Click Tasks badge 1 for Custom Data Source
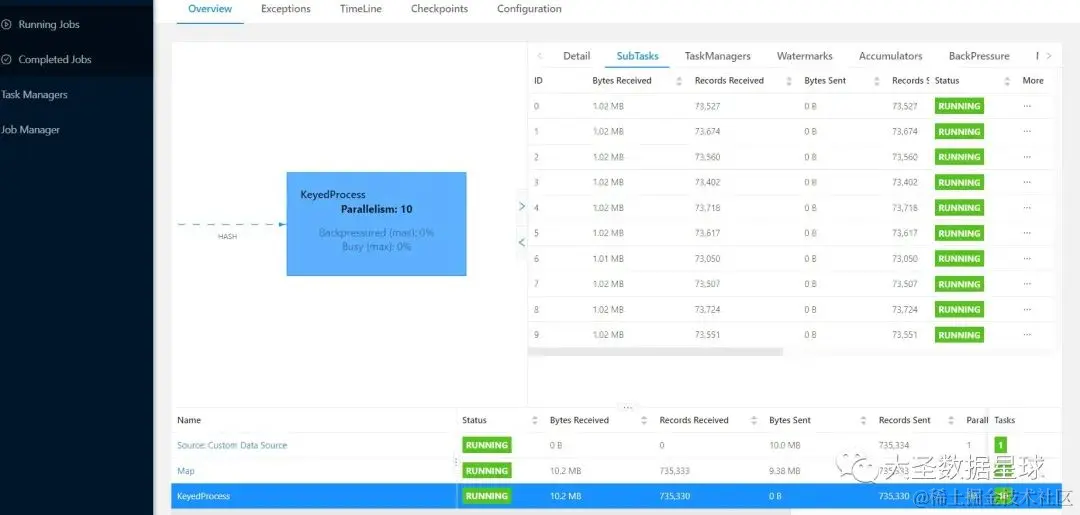Image resolution: width=1080 pixels, height=515 pixels. (x=1001, y=445)
